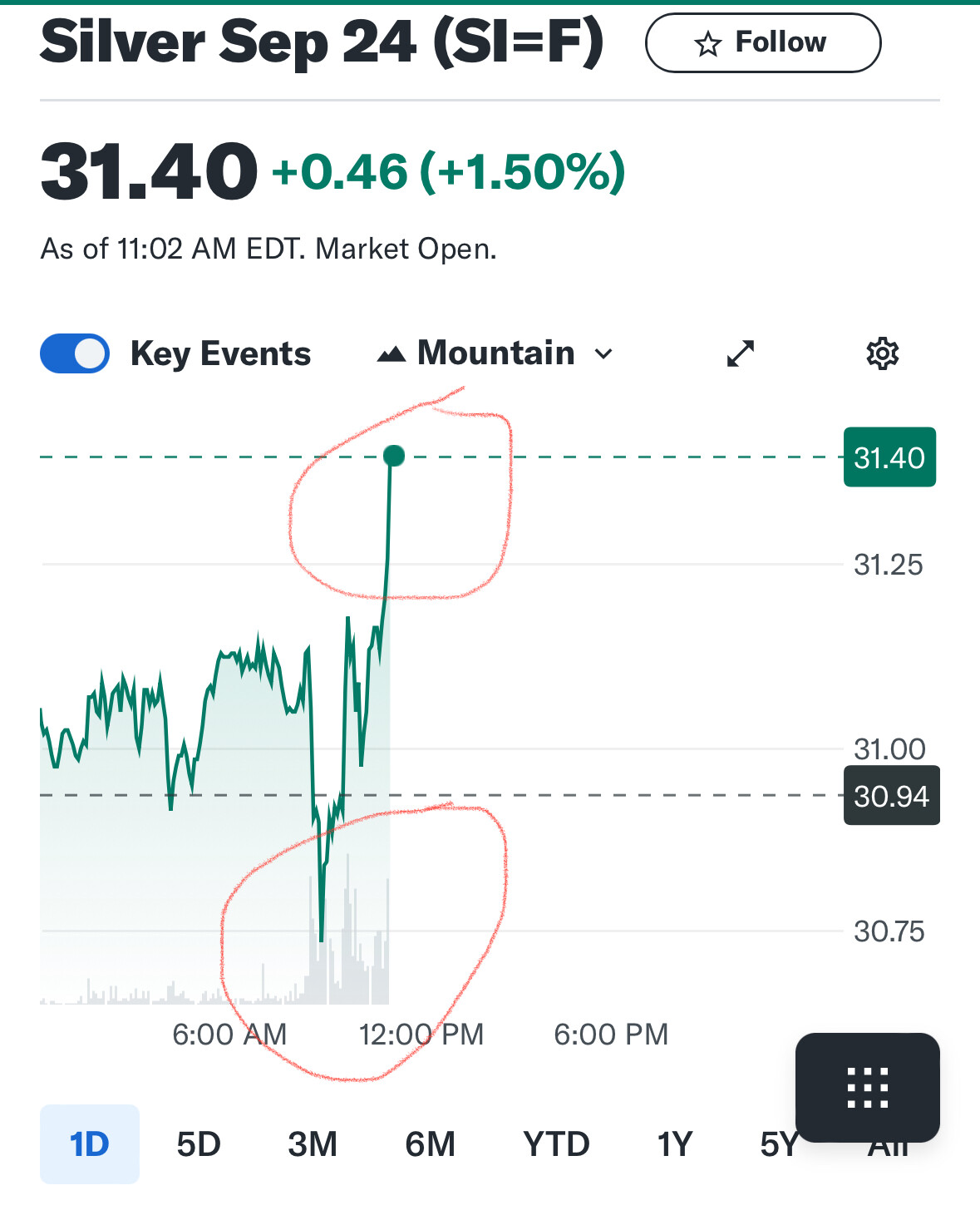Click the Key Events label text

[220, 354]
